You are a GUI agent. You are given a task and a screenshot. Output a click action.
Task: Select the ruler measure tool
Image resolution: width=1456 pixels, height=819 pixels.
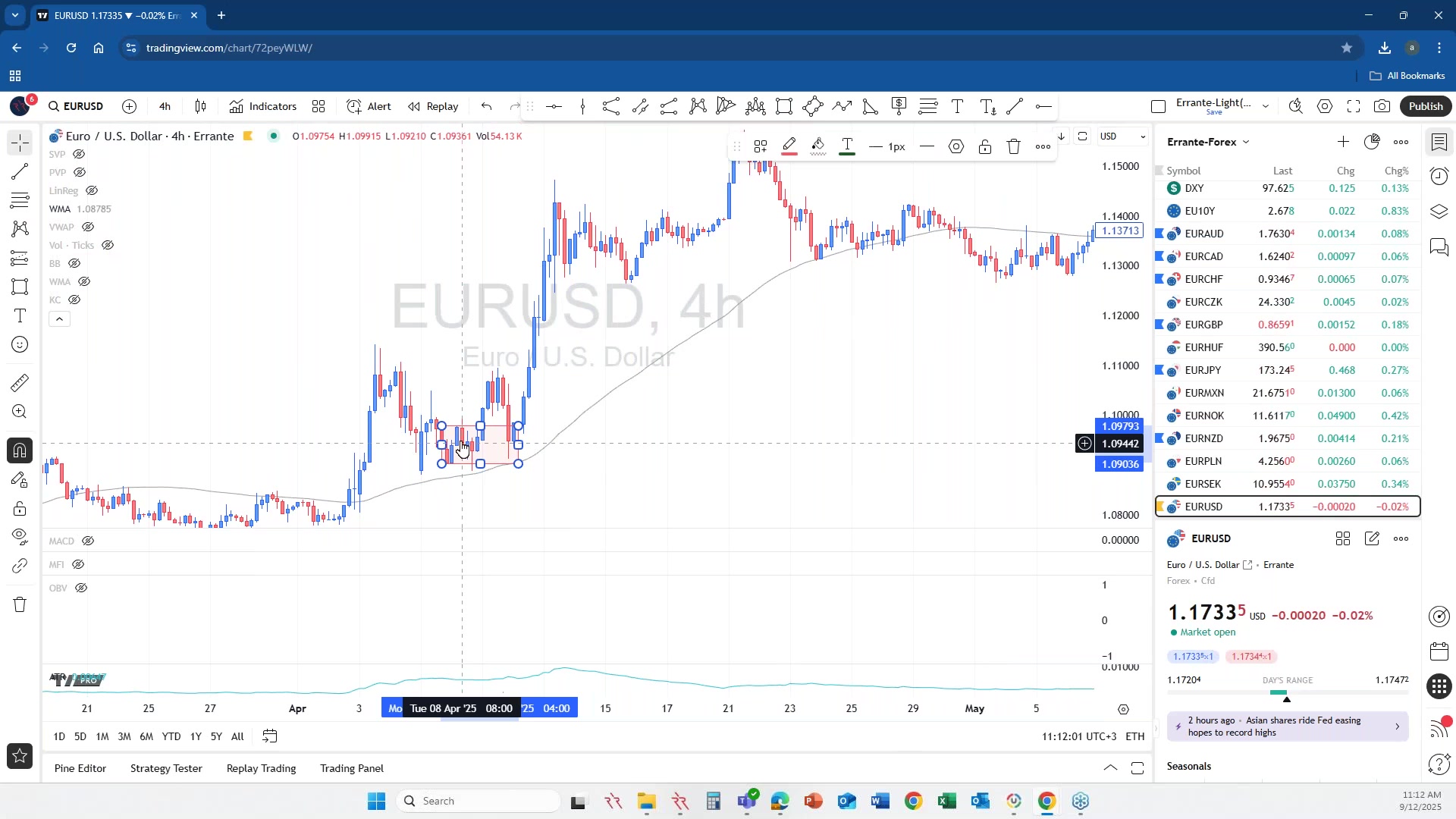coord(20,383)
